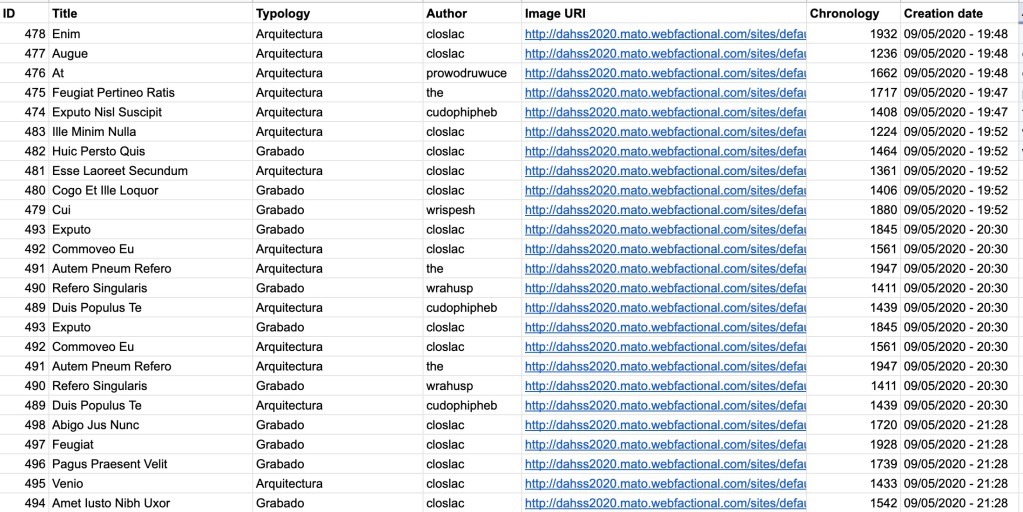The image size is (1023, 512).
Task: Click the chronology cell 1928
Action: pos(853,445)
